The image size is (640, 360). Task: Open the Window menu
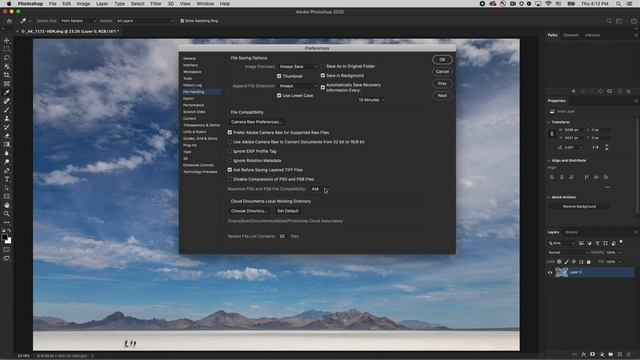point(205,4)
